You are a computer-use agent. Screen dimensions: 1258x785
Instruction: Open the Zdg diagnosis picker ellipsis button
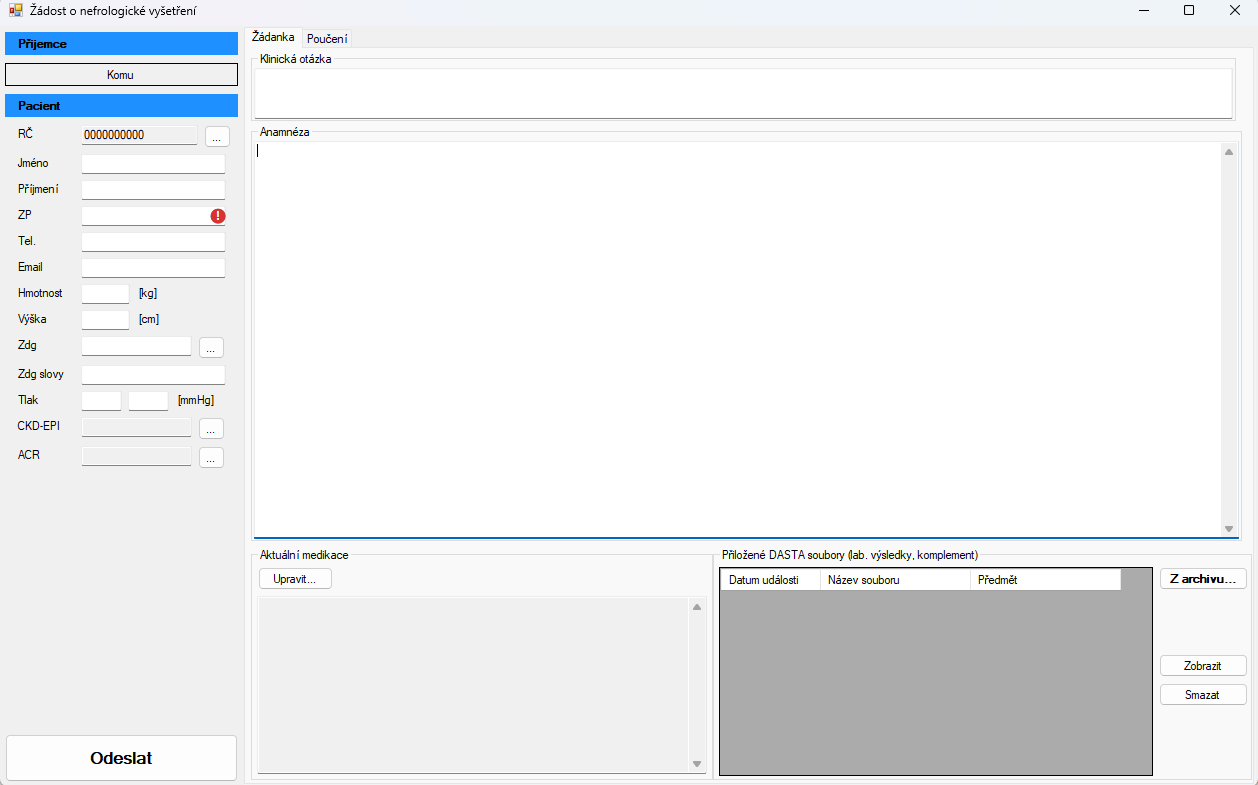[211, 348]
